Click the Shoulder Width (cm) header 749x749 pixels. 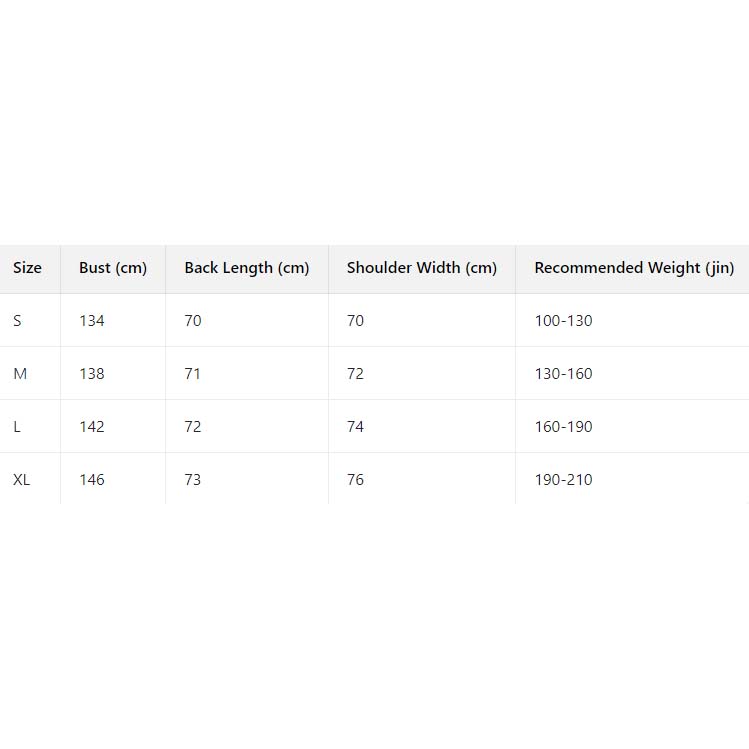[x=421, y=268]
